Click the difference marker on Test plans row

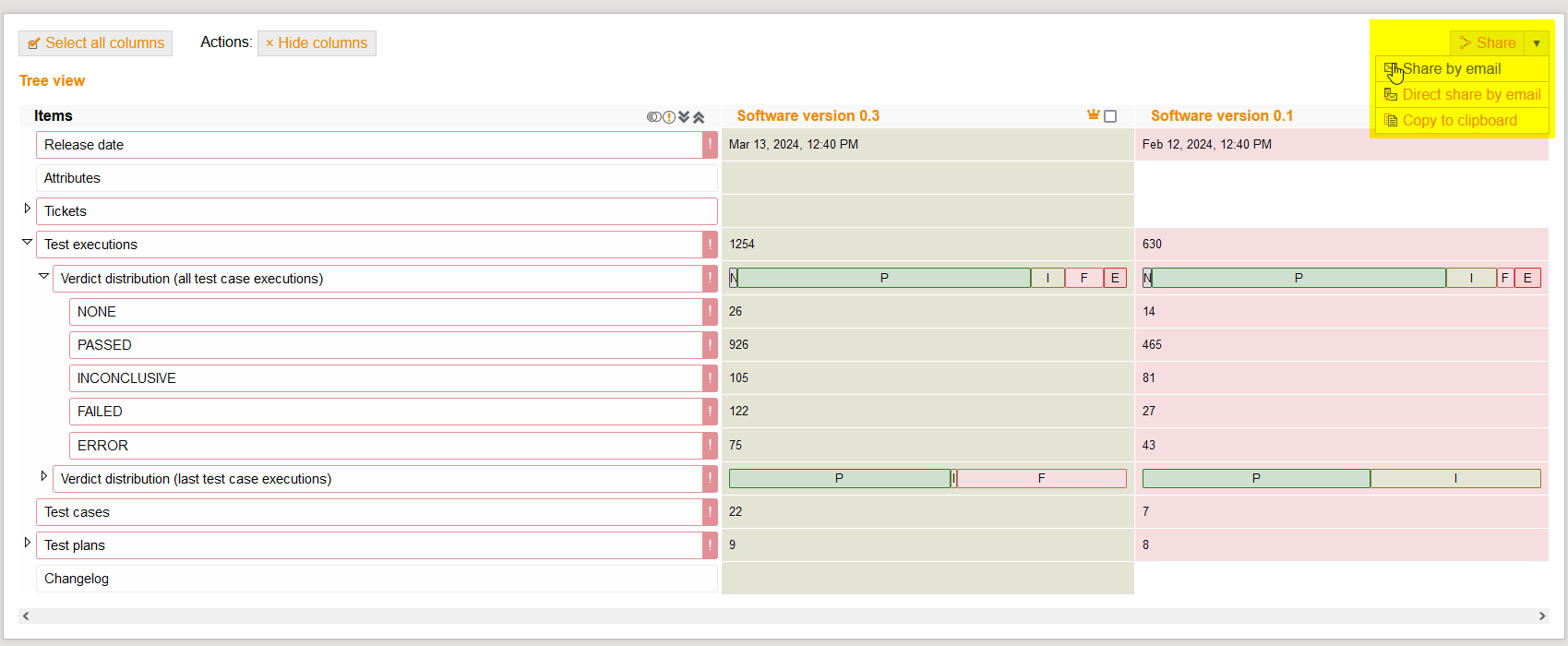[x=710, y=545]
